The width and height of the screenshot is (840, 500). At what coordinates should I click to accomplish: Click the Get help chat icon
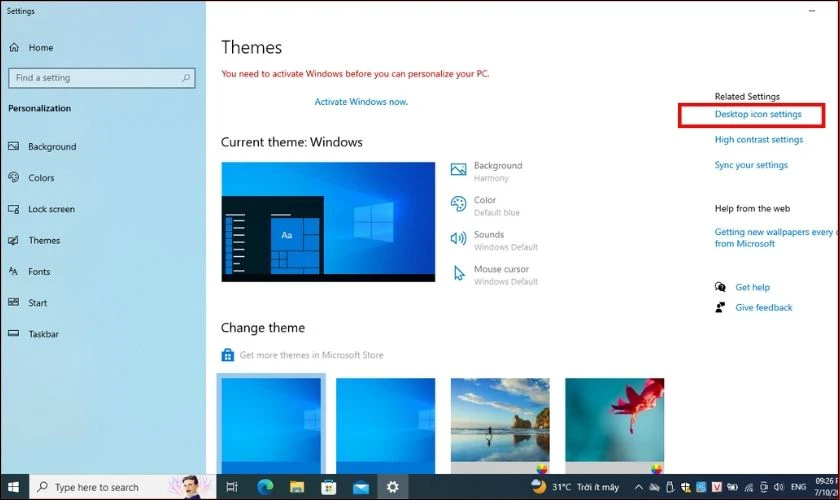coord(720,287)
